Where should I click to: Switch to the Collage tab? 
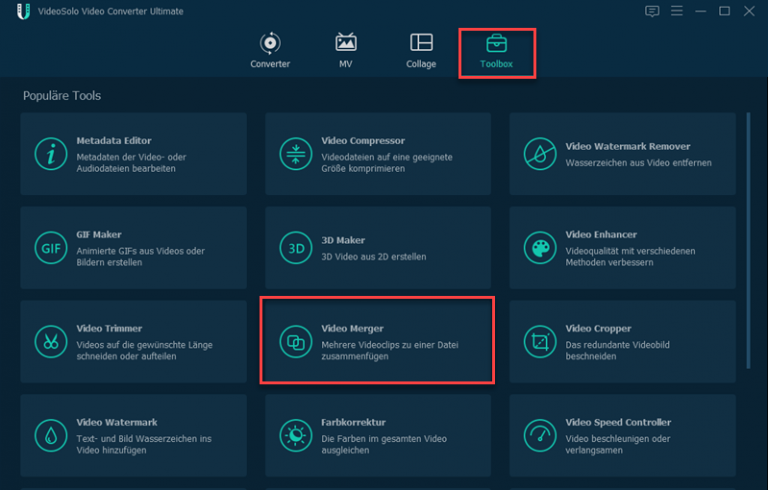421,50
